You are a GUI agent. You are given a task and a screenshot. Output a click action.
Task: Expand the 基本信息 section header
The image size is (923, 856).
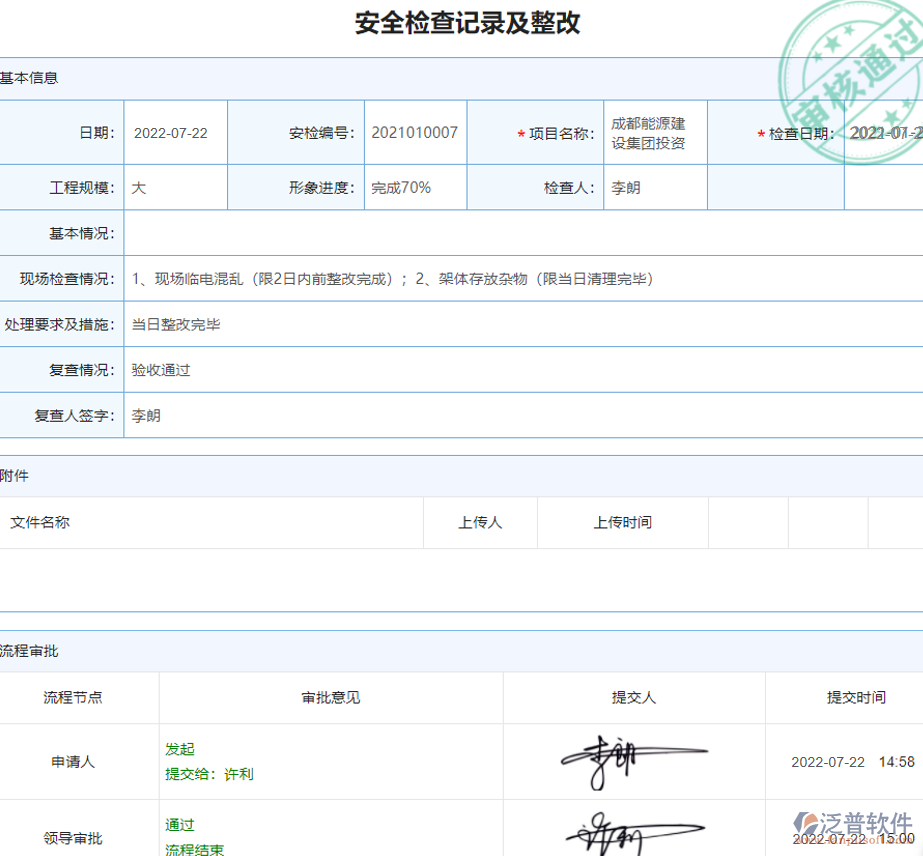click(x=30, y=78)
